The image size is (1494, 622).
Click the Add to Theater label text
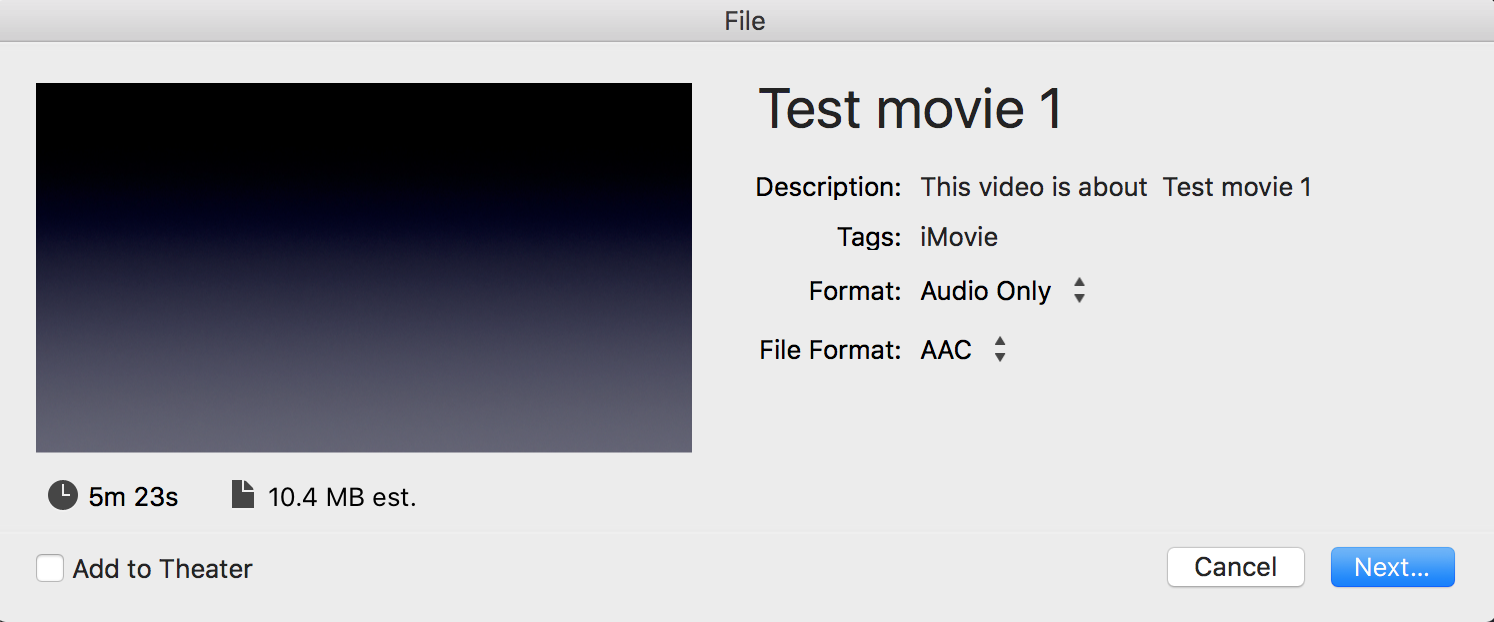click(x=163, y=569)
